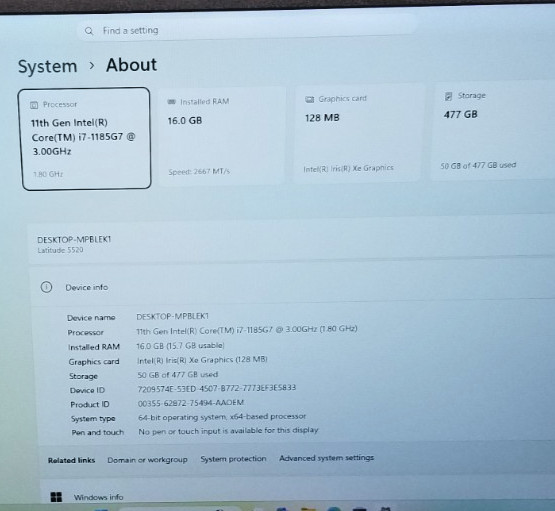Click the Related links label
Viewport: 555px width, 511px height.
point(71,460)
